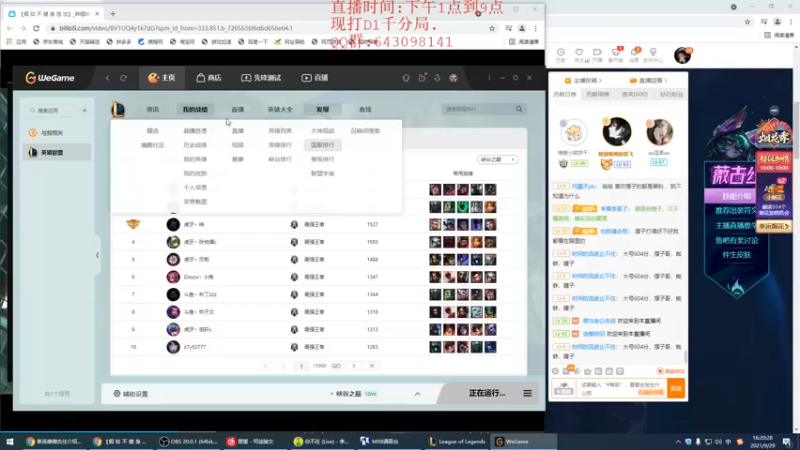Open the history icon in the live stream page
Image resolution: width=800 pixels, height=450 pixels.
560,55
